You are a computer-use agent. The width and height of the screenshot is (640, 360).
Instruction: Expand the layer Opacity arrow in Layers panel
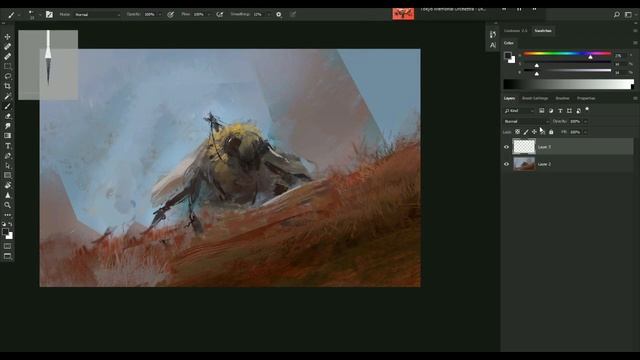pos(585,121)
